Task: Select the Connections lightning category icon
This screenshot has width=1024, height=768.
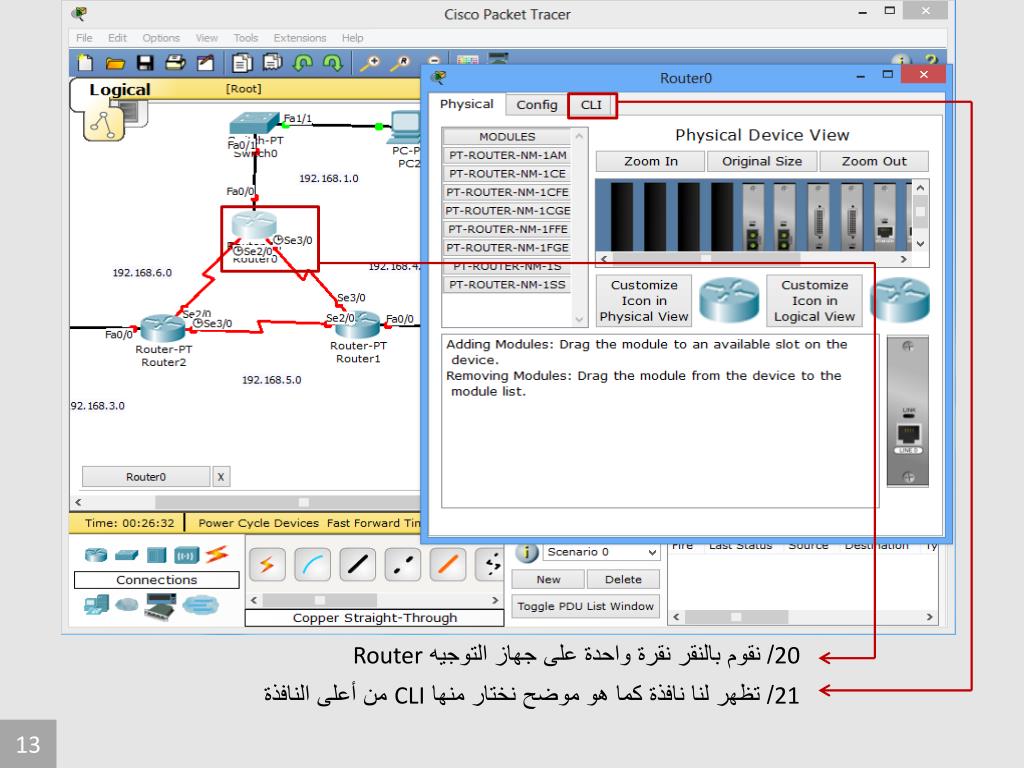Action: tap(217, 554)
